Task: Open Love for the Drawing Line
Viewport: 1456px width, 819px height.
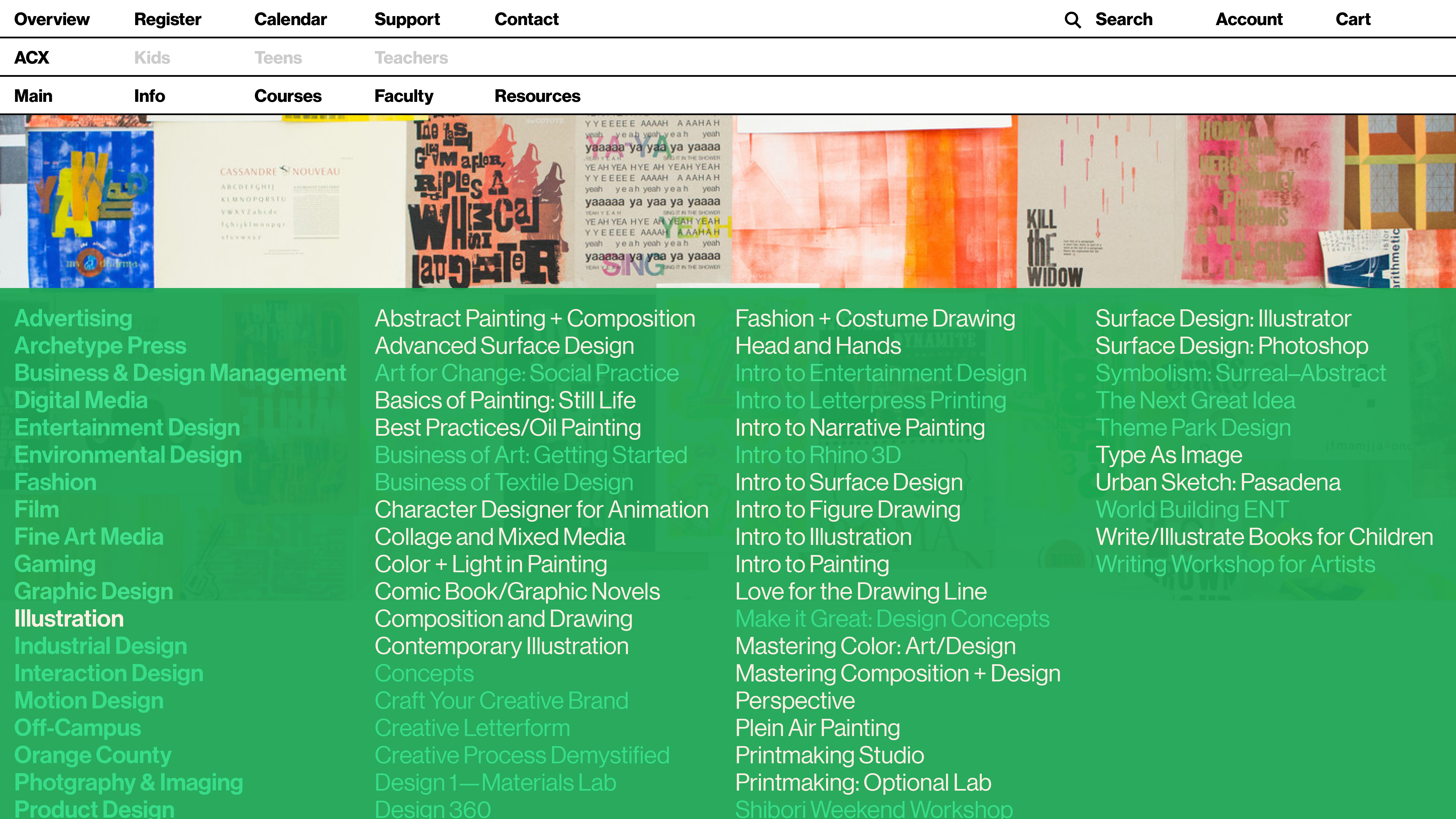Action: click(x=861, y=592)
